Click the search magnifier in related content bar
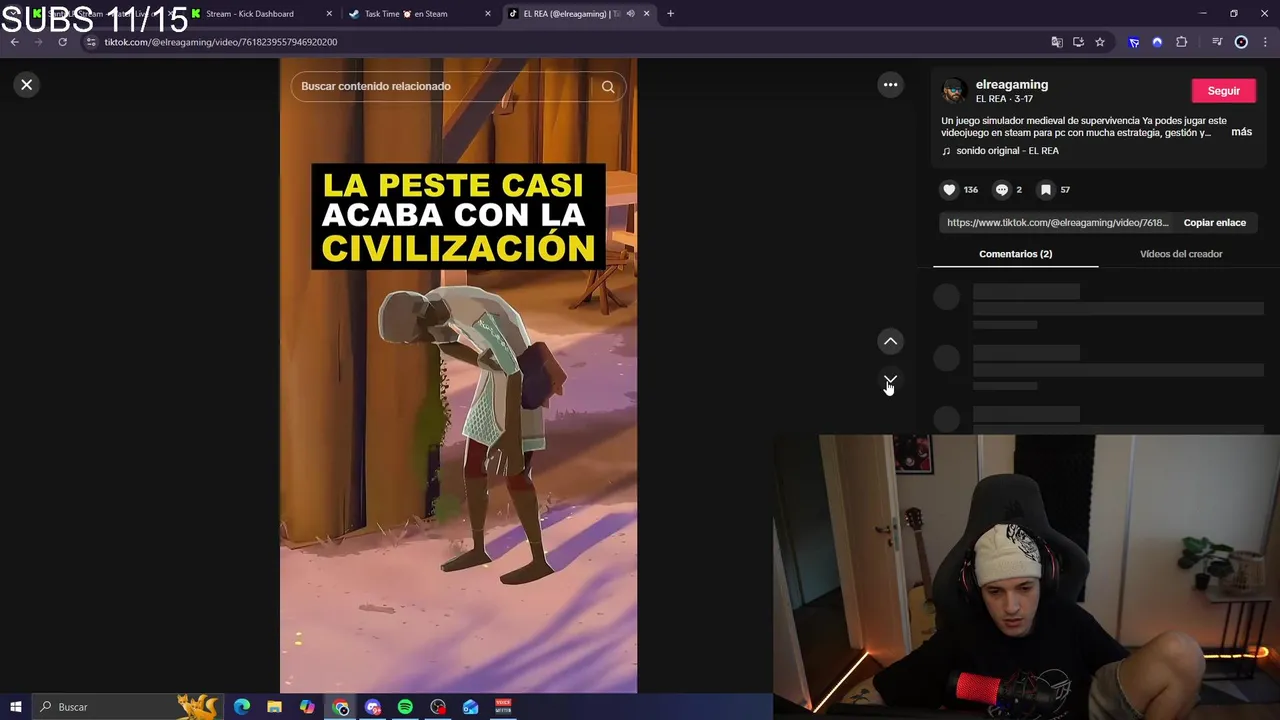This screenshot has height=720, width=1280. 608,87
